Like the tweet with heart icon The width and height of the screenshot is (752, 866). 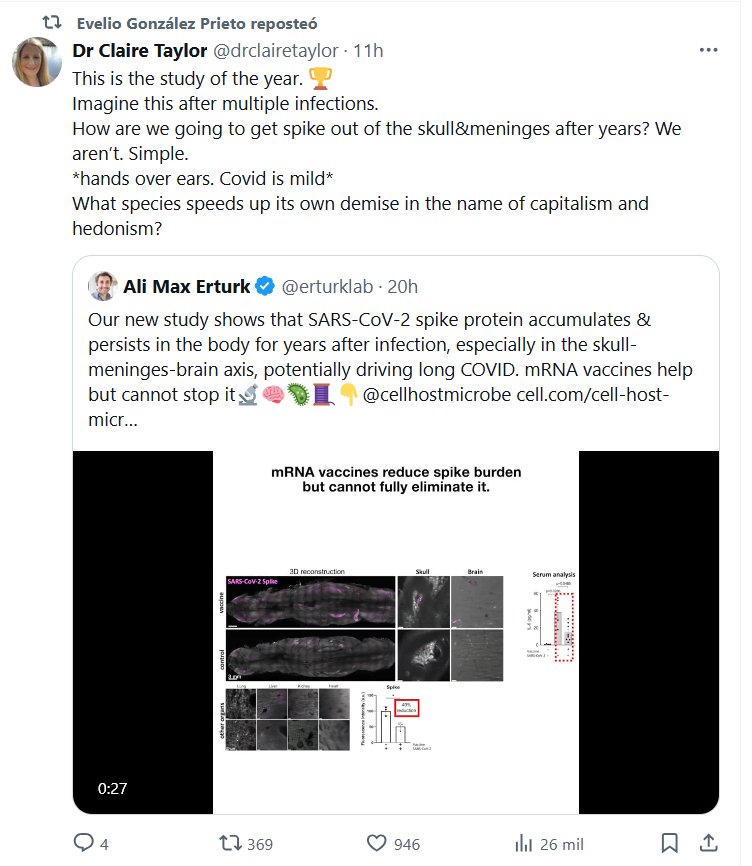click(x=378, y=844)
